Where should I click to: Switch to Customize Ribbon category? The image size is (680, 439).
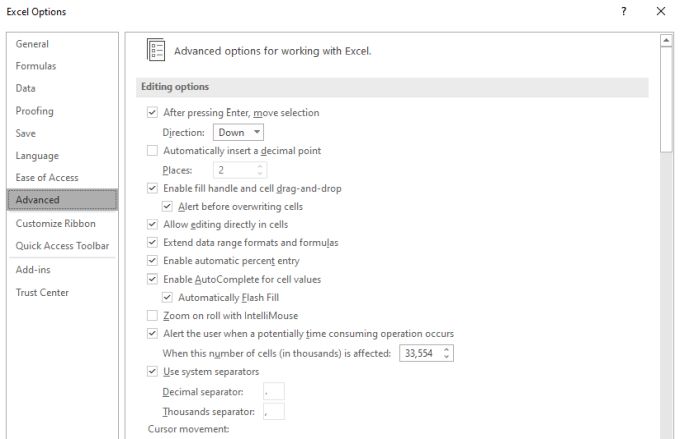pyautogui.click(x=56, y=223)
